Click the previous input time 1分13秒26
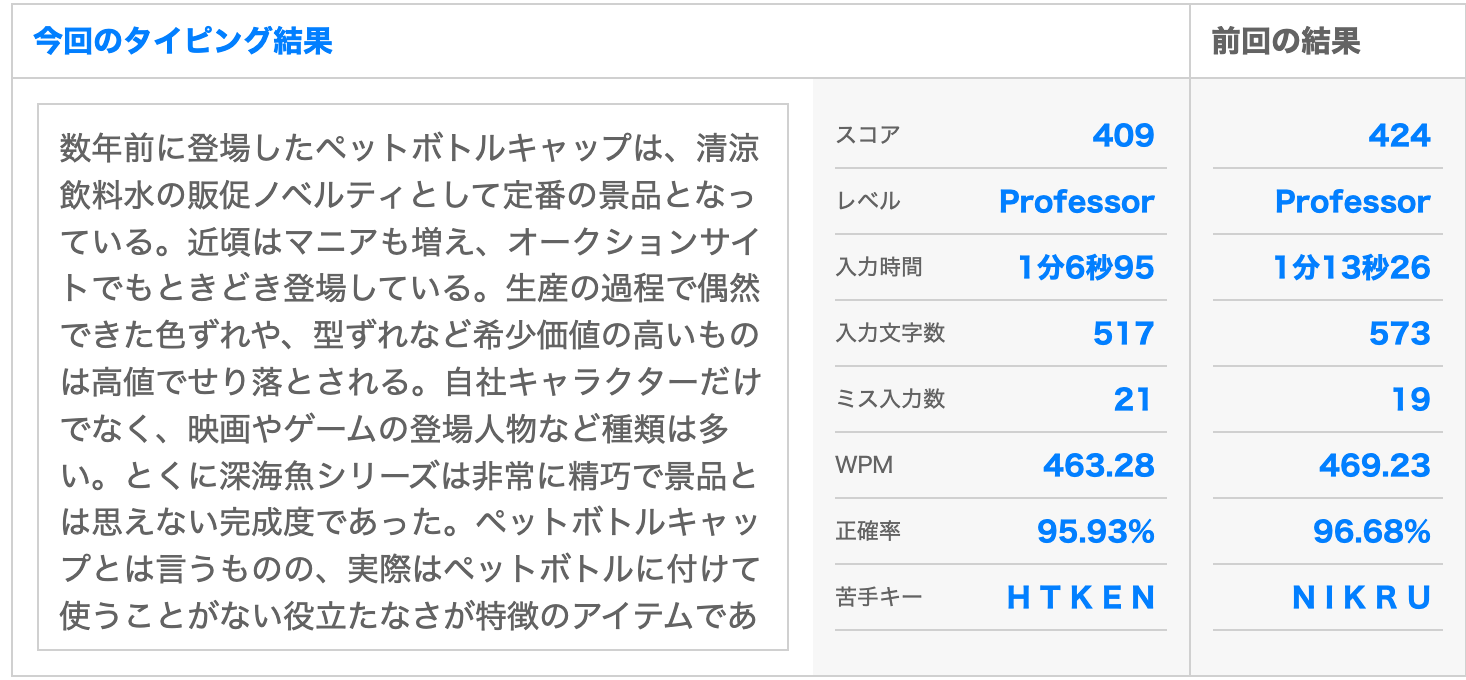The width and height of the screenshot is (1466, 680). coord(1352,267)
